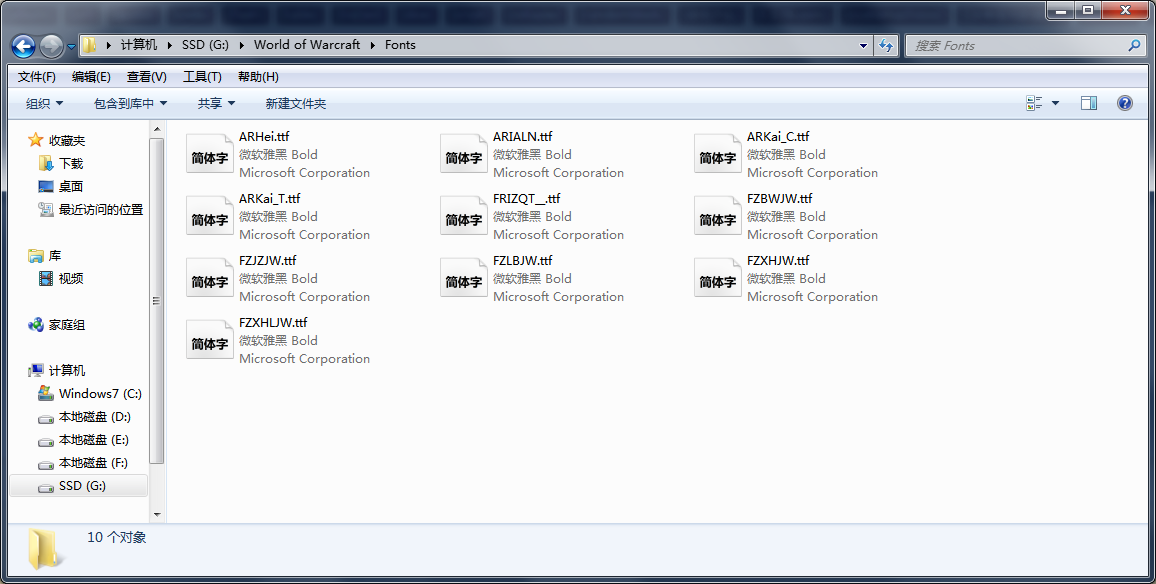Open the 组织 dropdown menu
Viewport: 1156px width, 584px height.
[x=44, y=103]
